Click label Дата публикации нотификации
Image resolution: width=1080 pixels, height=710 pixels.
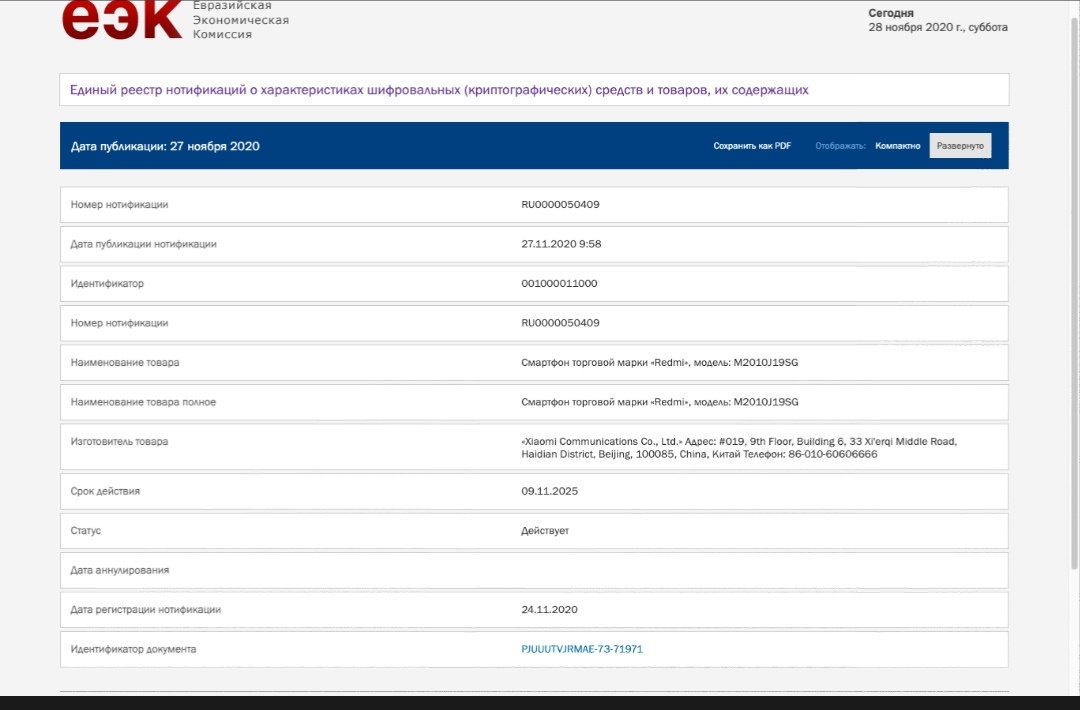(143, 244)
